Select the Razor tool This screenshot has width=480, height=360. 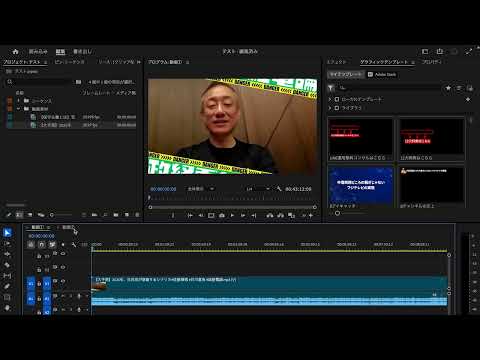pos(7,265)
